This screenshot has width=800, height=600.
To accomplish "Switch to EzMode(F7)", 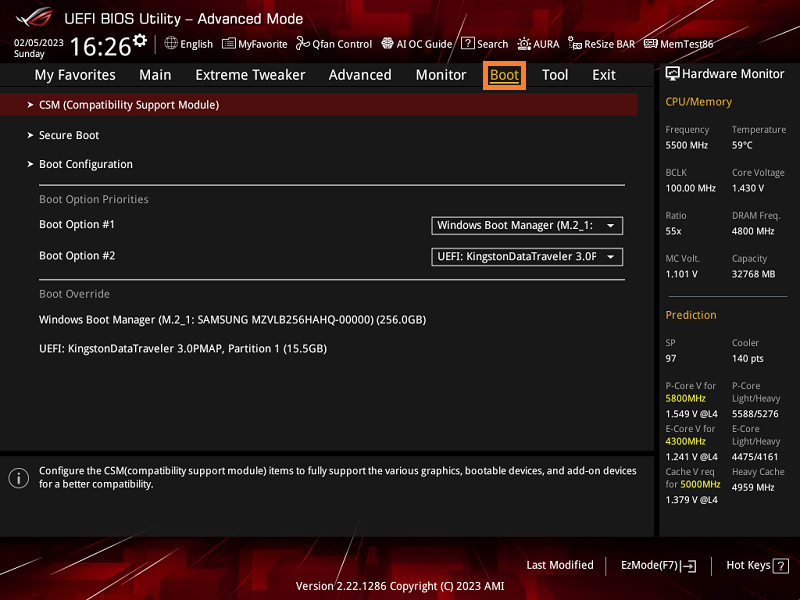I will [658, 565].
